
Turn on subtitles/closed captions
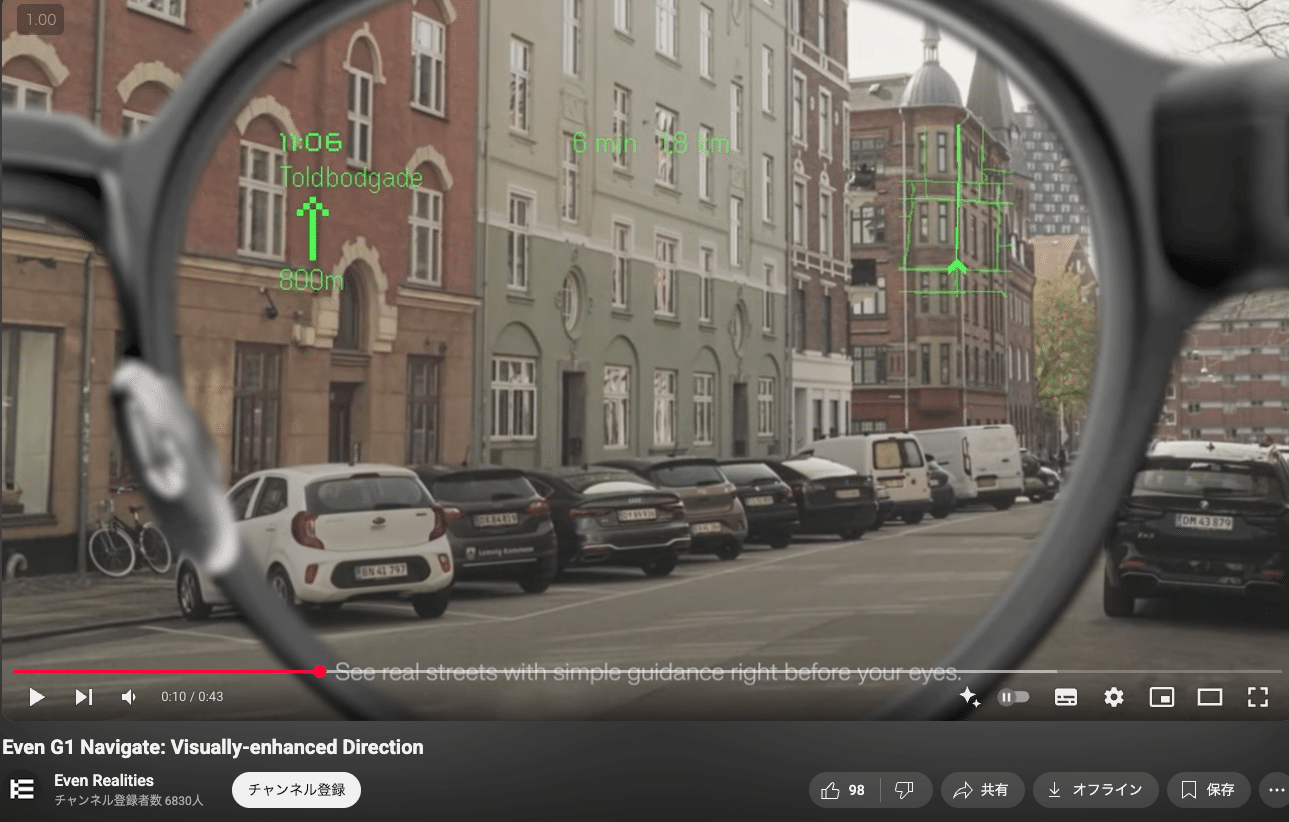point(1066,697)
